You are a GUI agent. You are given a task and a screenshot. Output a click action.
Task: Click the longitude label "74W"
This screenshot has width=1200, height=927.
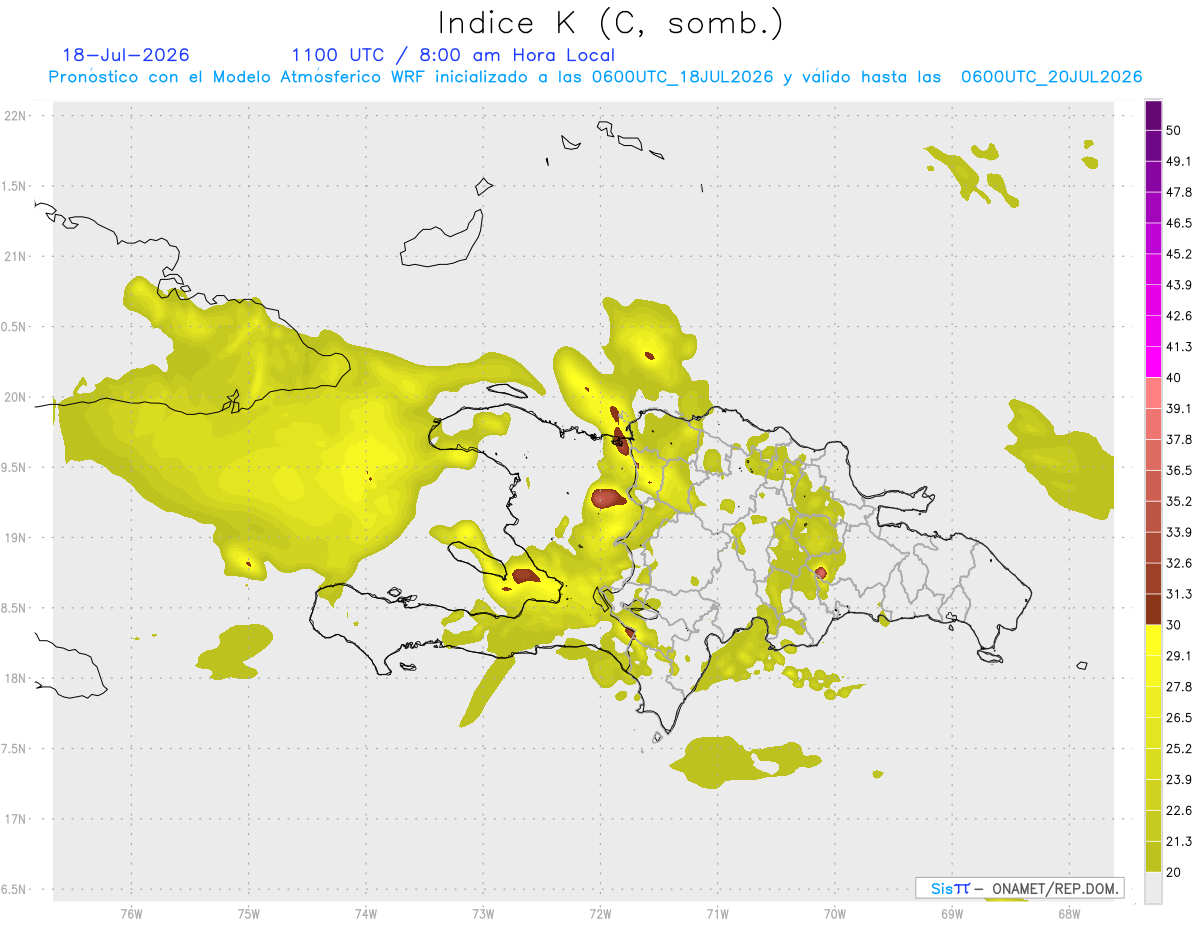coord(366,914)
